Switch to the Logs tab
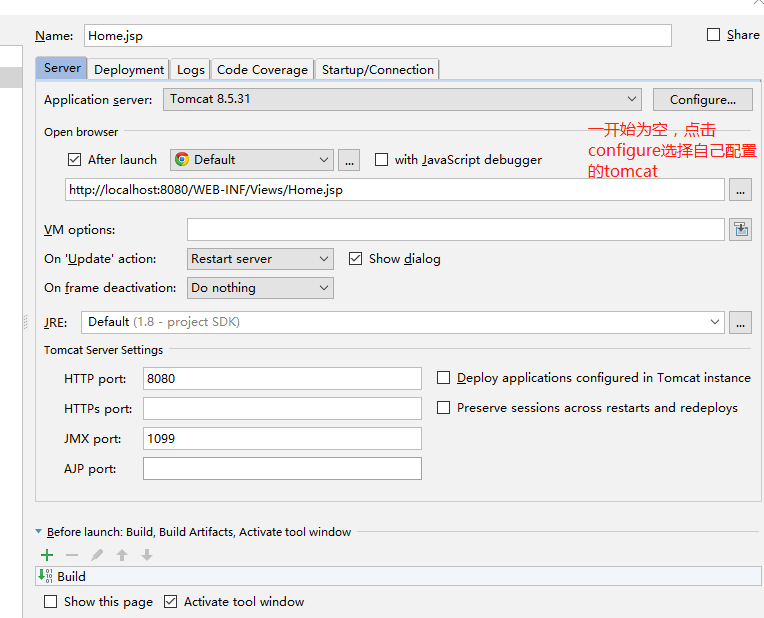This screenshot has height=618, width=764. (x=191, y=70)
